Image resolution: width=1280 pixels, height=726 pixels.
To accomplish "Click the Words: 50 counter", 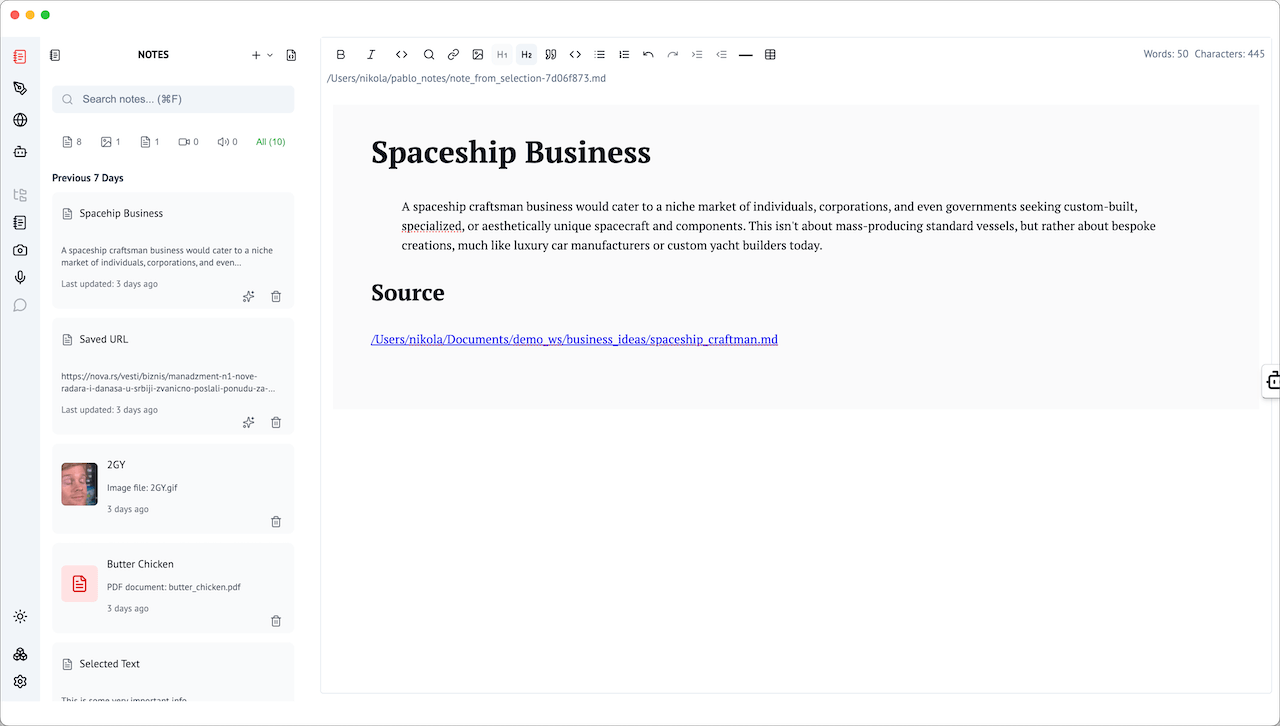I will click(1166, 54).
